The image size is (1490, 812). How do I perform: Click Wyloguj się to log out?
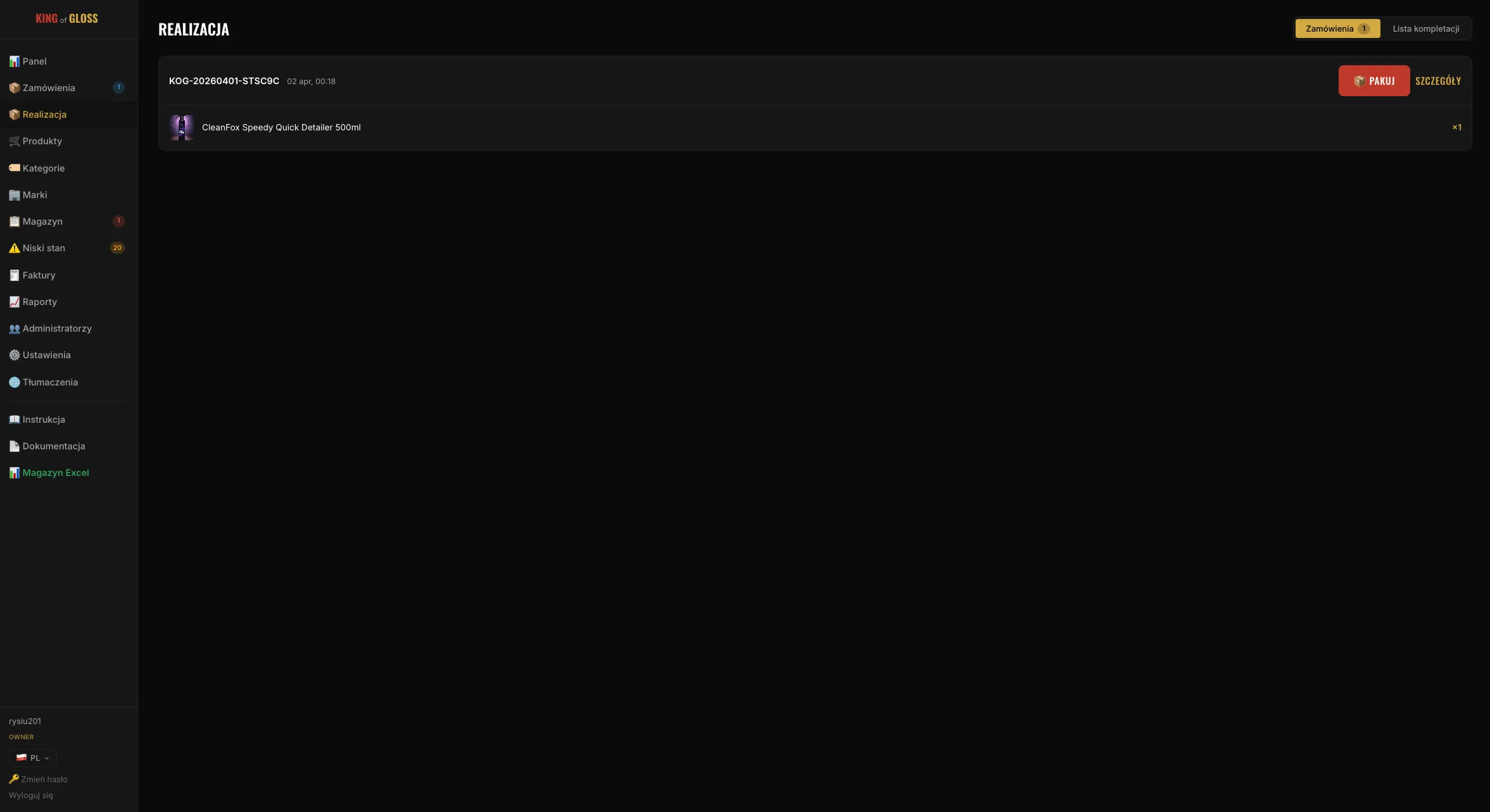(31, 796)
